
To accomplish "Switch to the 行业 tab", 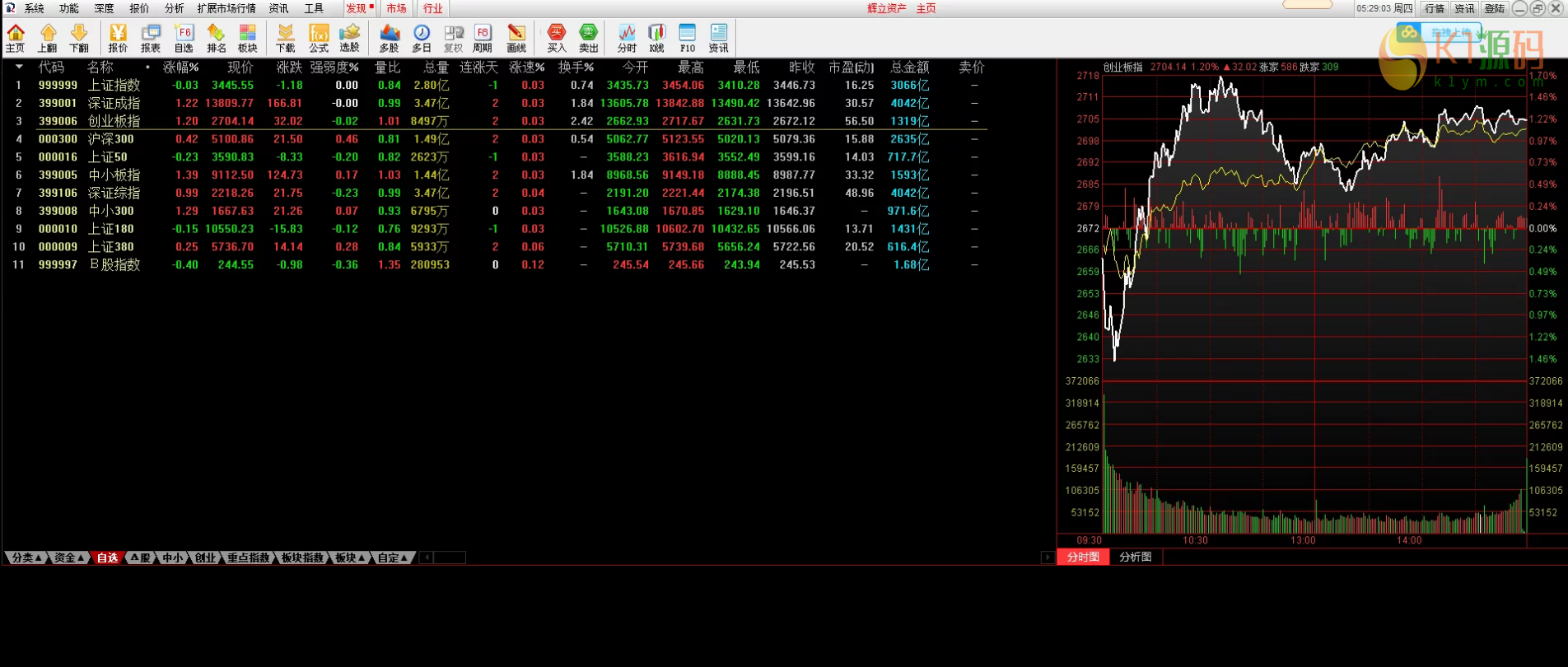I will click(433, 8).
